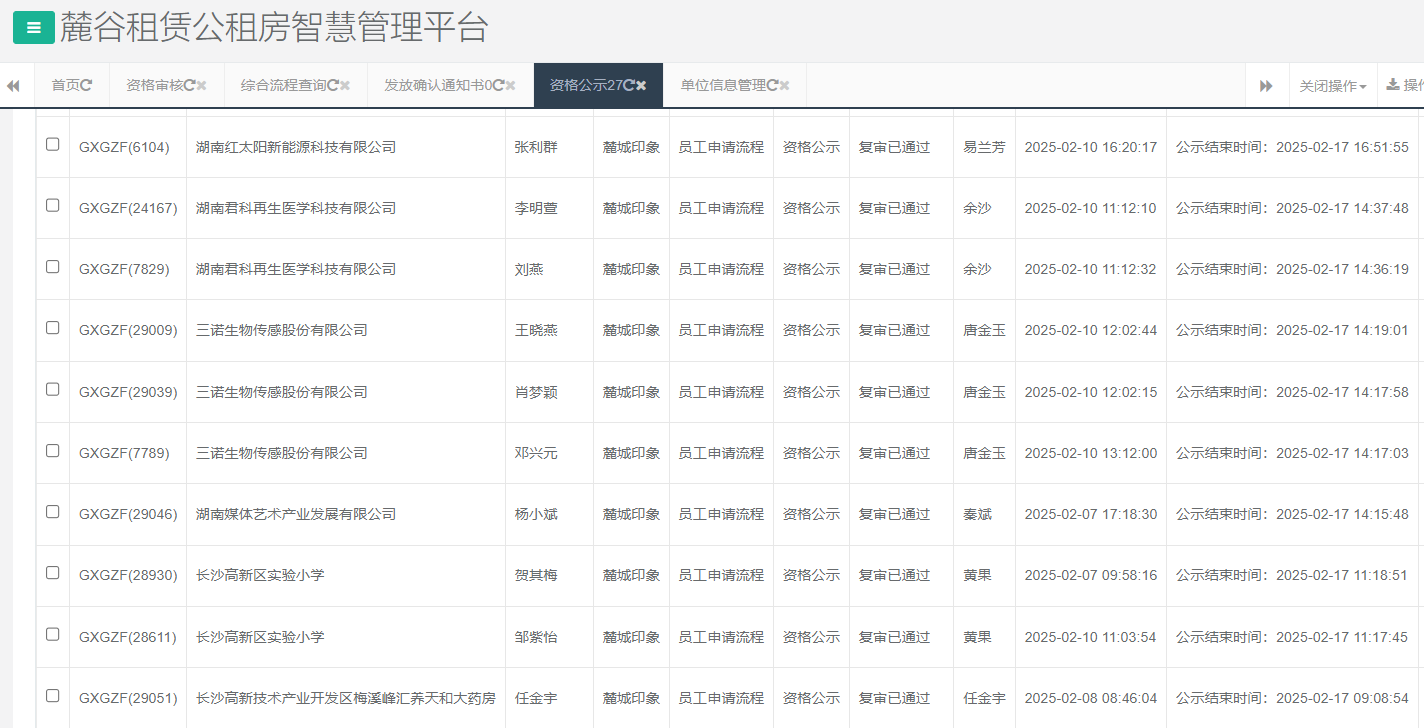
Task: Click the refresh icon on 综合流程查询 tab
Action: [x=331, y=85]
